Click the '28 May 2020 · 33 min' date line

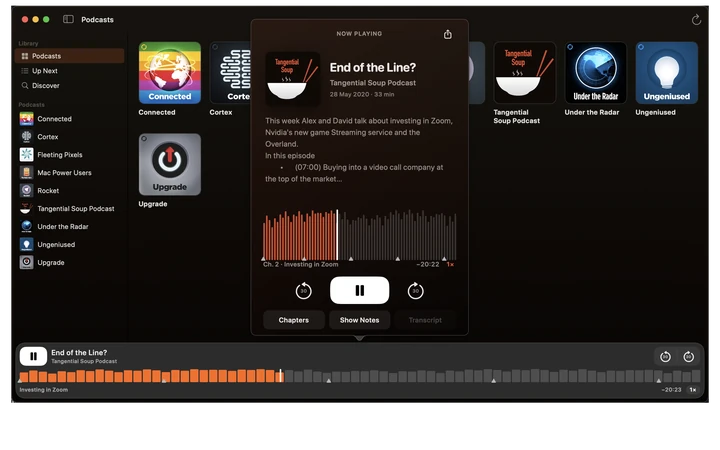[362, 94]
